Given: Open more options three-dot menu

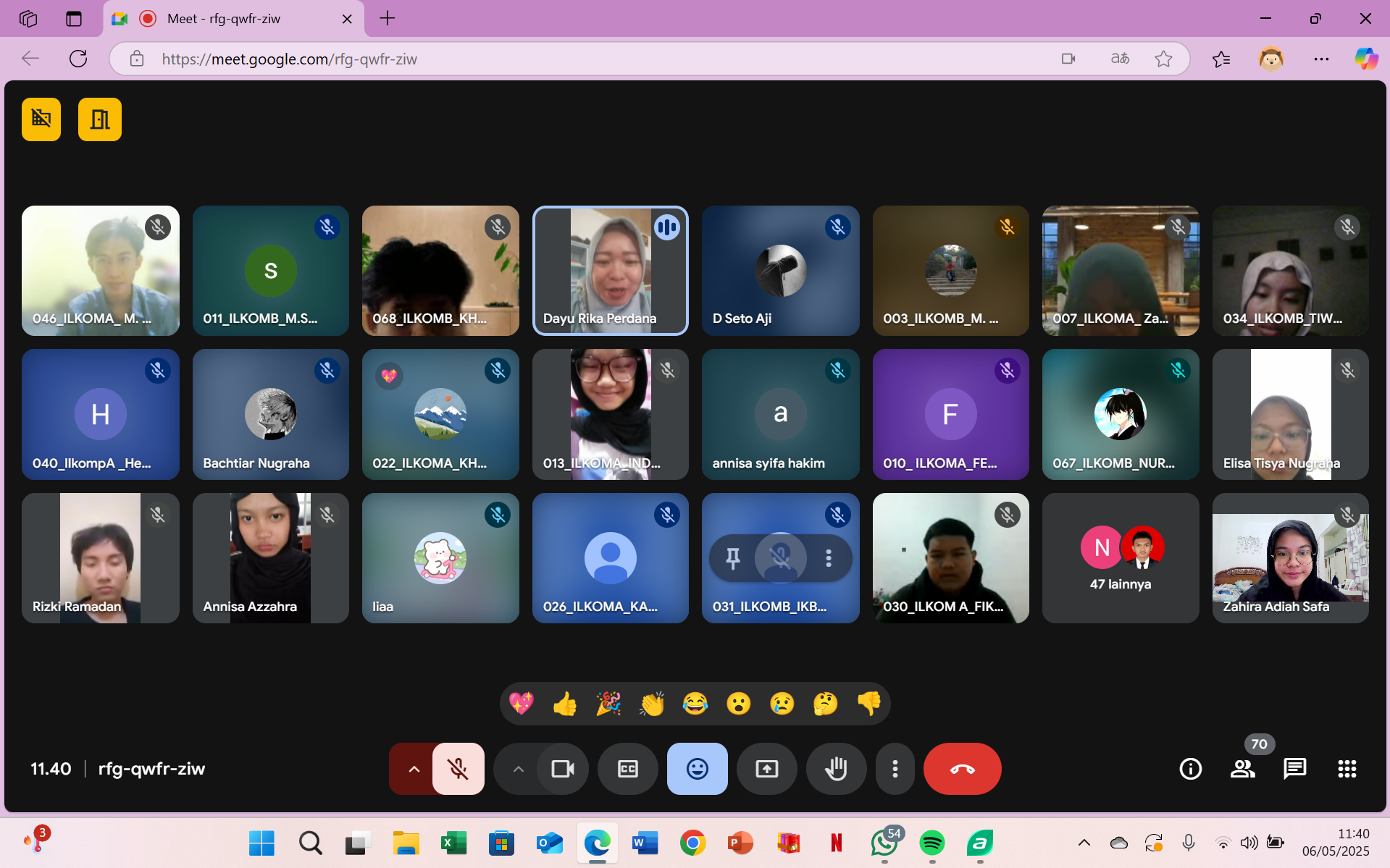Looking at the screenshot, I should 895,769.
